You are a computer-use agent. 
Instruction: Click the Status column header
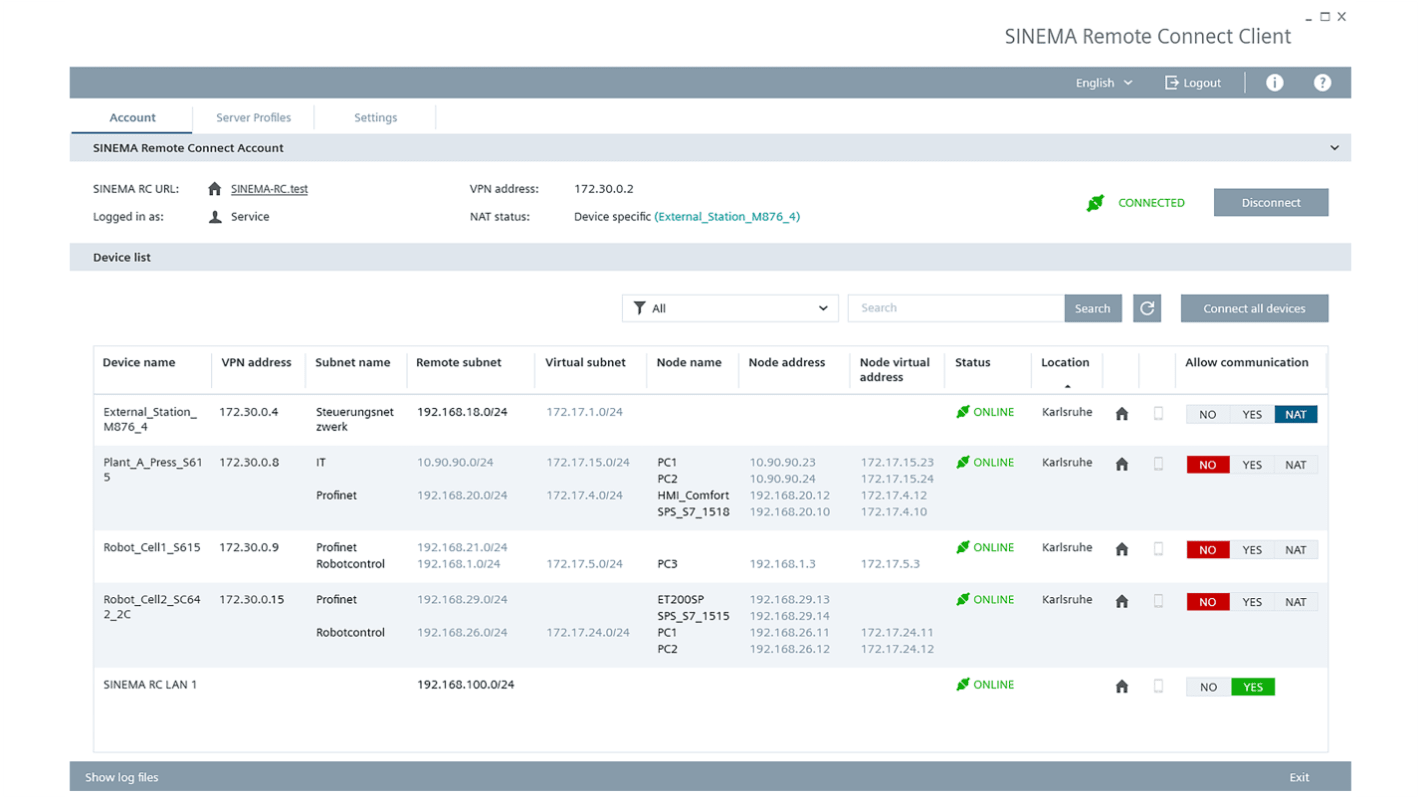point(972,363)
